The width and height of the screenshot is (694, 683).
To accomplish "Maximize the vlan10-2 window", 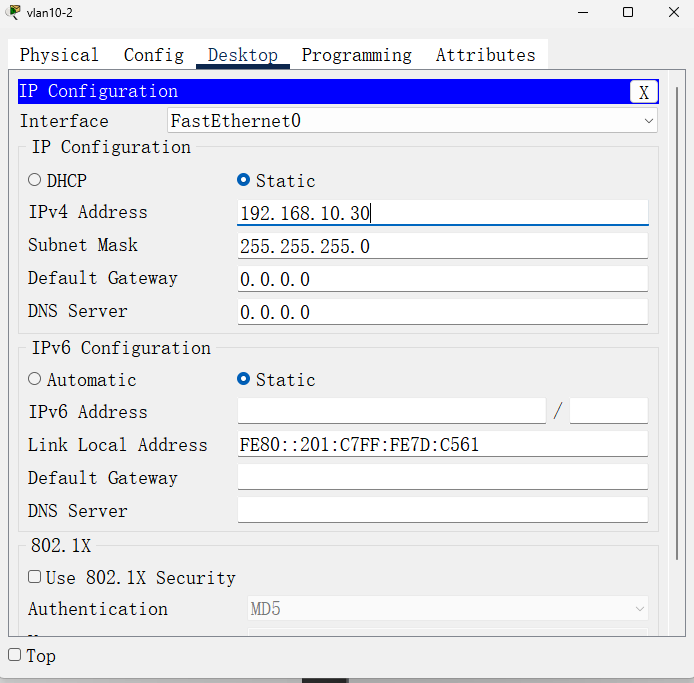I will 628,12.
